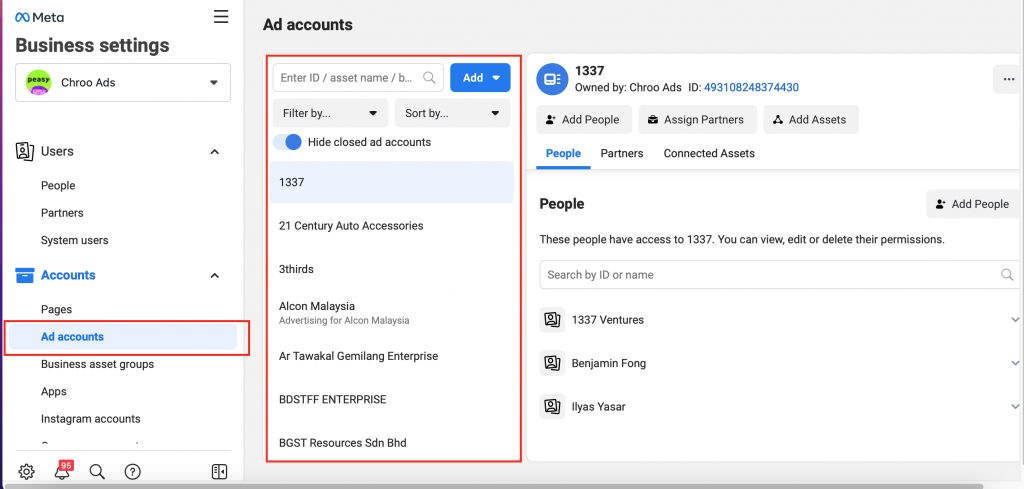This screenshot has height=489, width=1024.
Task: Click the person icon beside Ilyas Yasar
Action: coord(552,407)
